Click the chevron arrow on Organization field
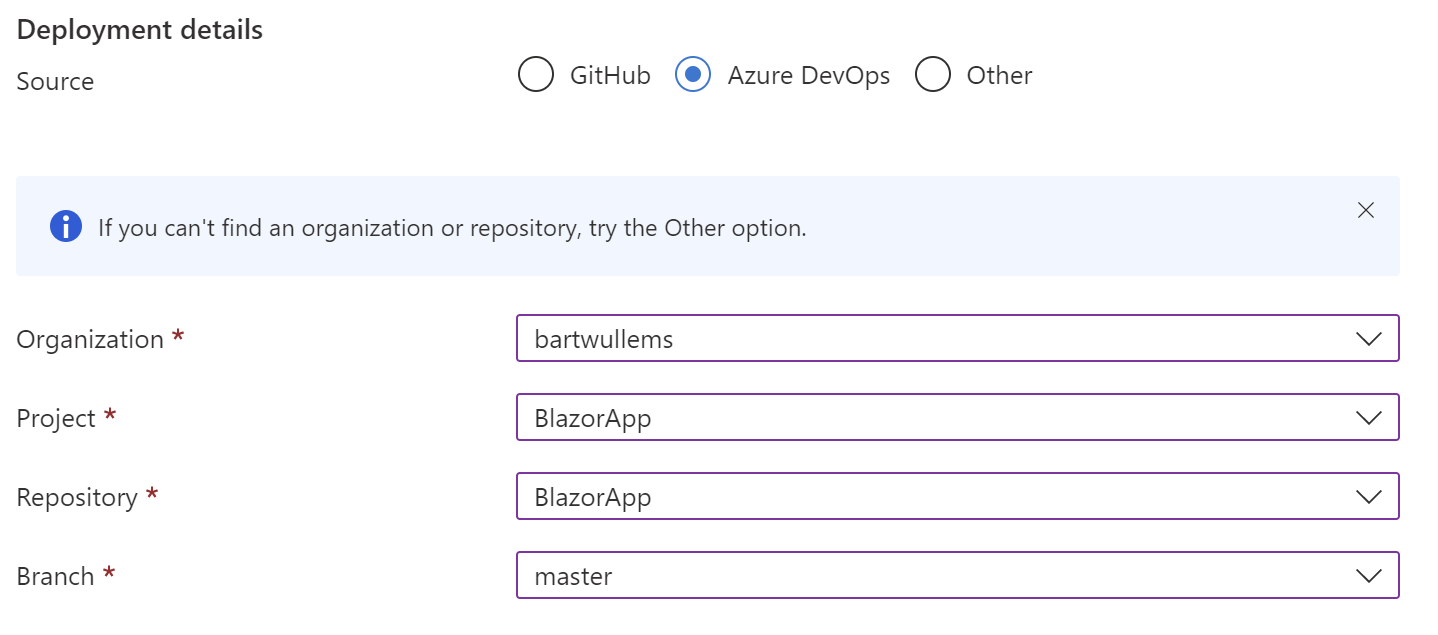This screenshot has width=1438, height=635. [x=1368, y=339]
